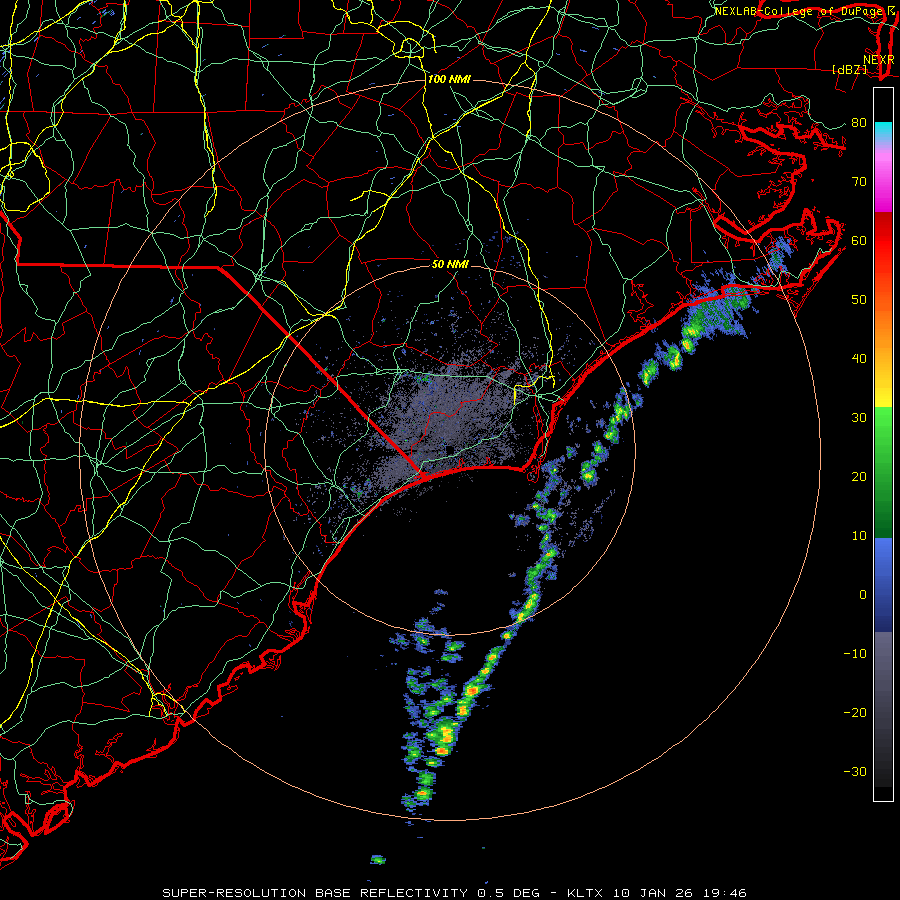Click the KLTX station identifier in the caption

[x=584, y=893]
